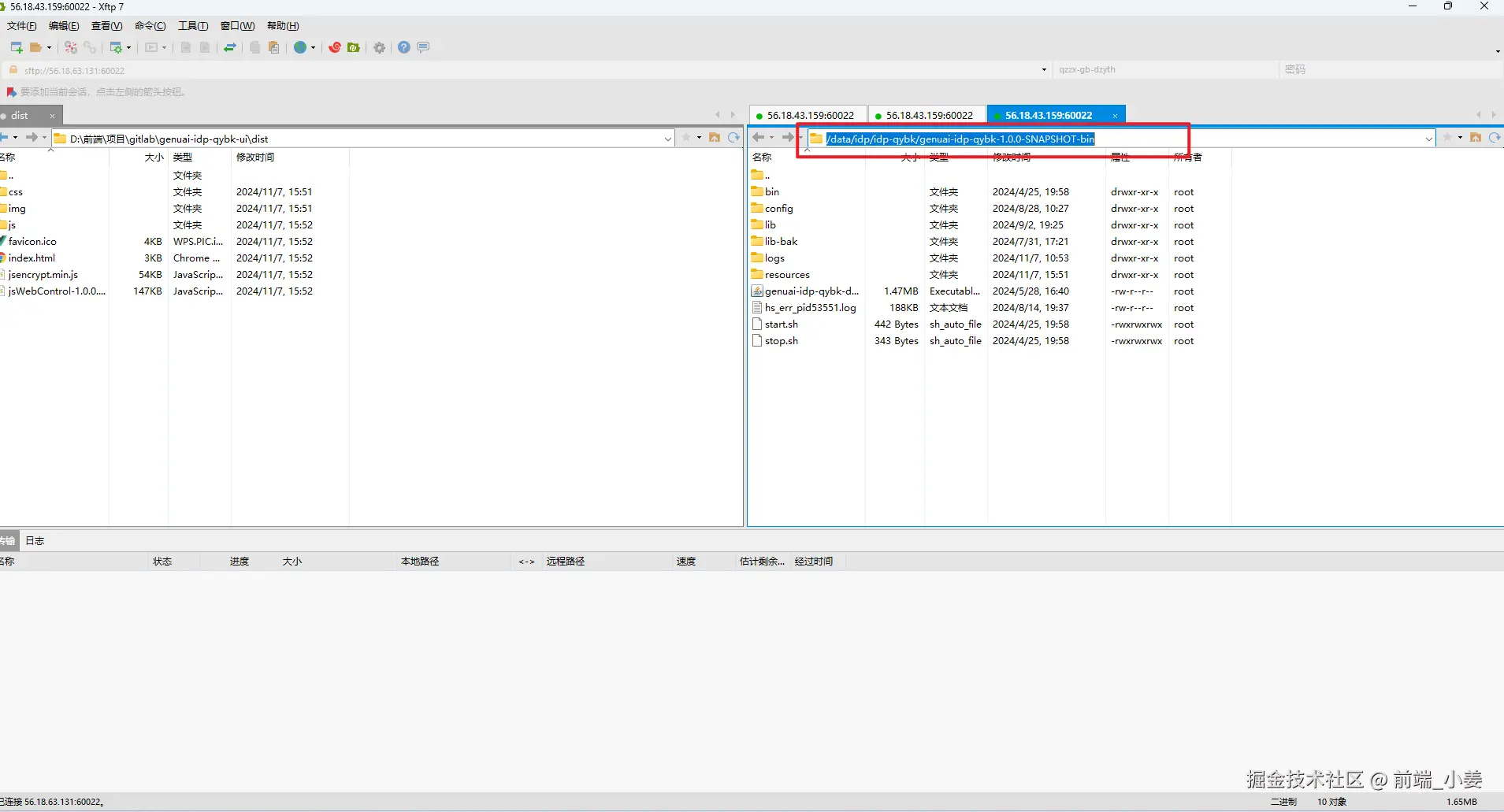This screenshot has height=812, width=1504.
Task: Sort remote files by 所有者 column
Action: (x=1187, y=158)
